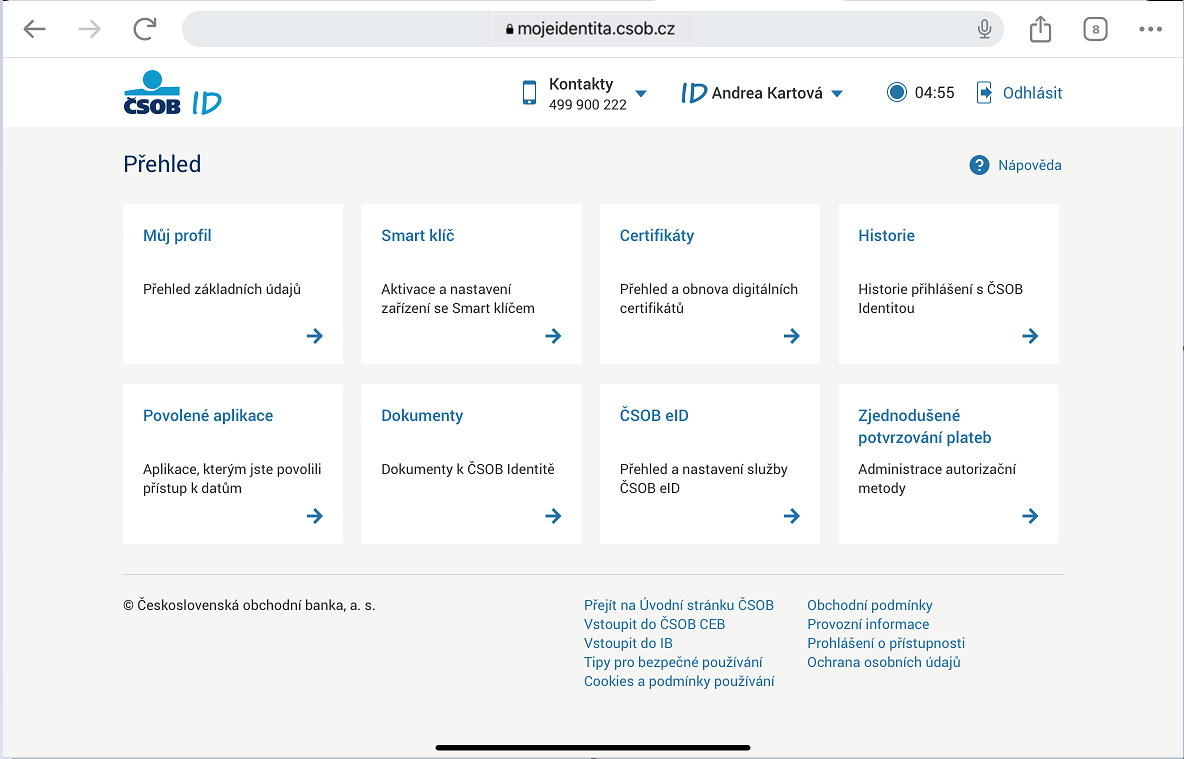
Task: Click Ochrana osobních údajů link
Action: coord(883,662)
